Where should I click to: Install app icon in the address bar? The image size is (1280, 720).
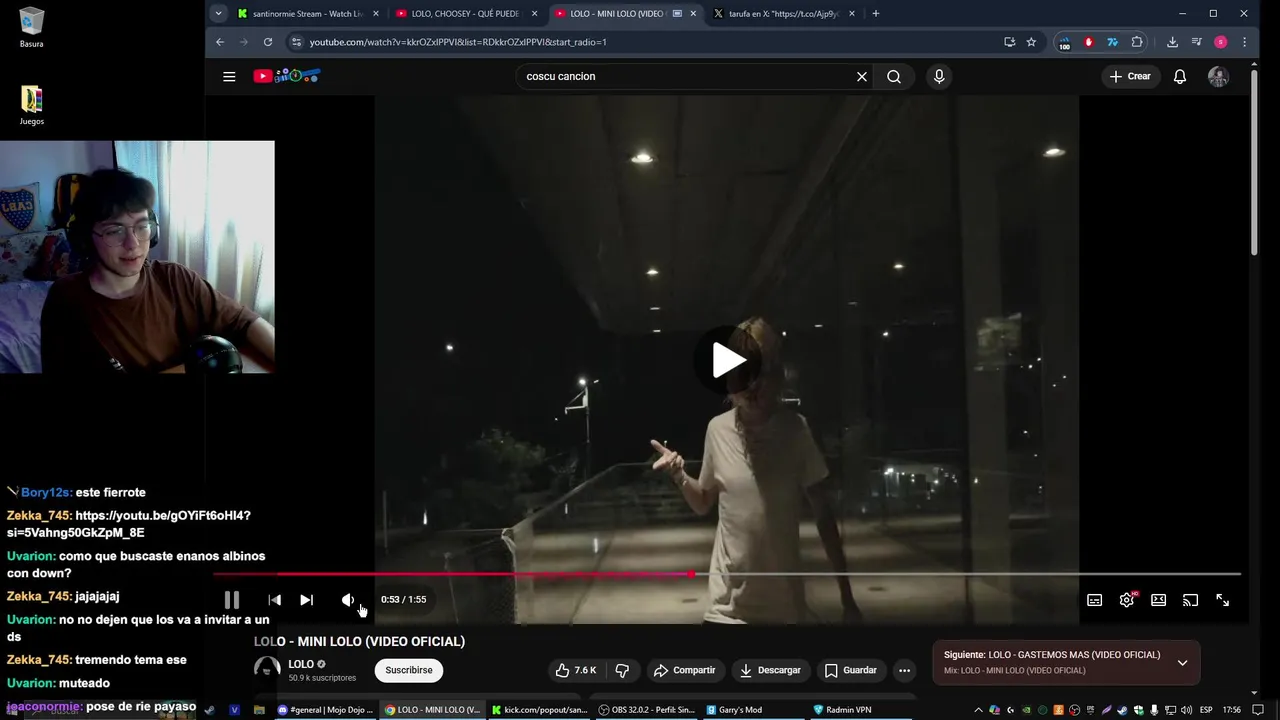pyautogui.click(x=1009, y=42)
